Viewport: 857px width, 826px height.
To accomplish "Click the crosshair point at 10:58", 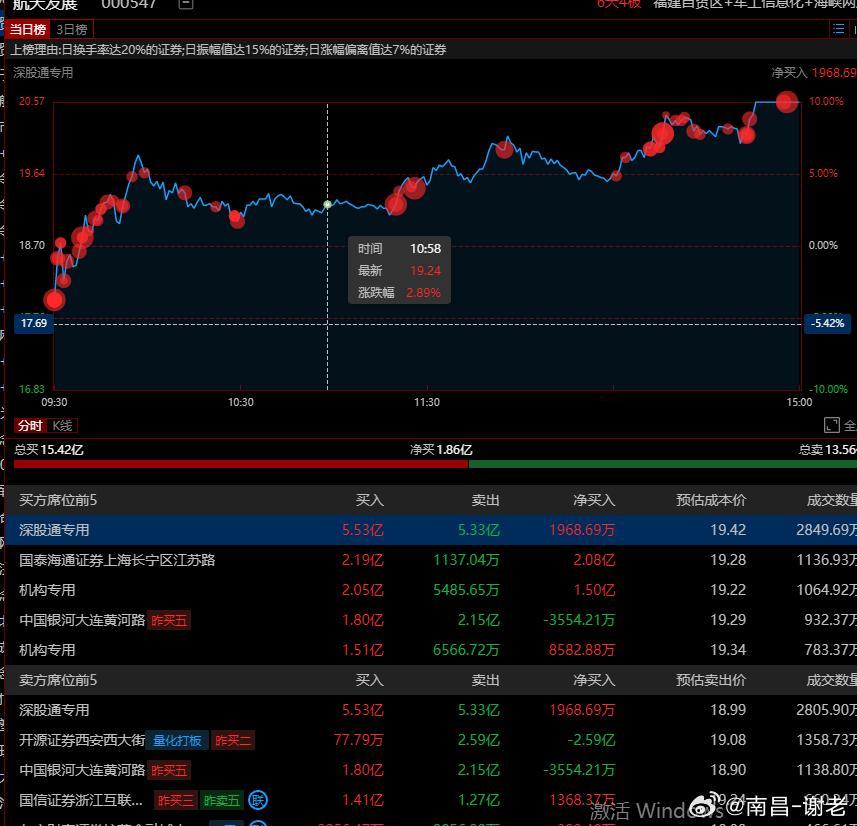I will 327,204.
